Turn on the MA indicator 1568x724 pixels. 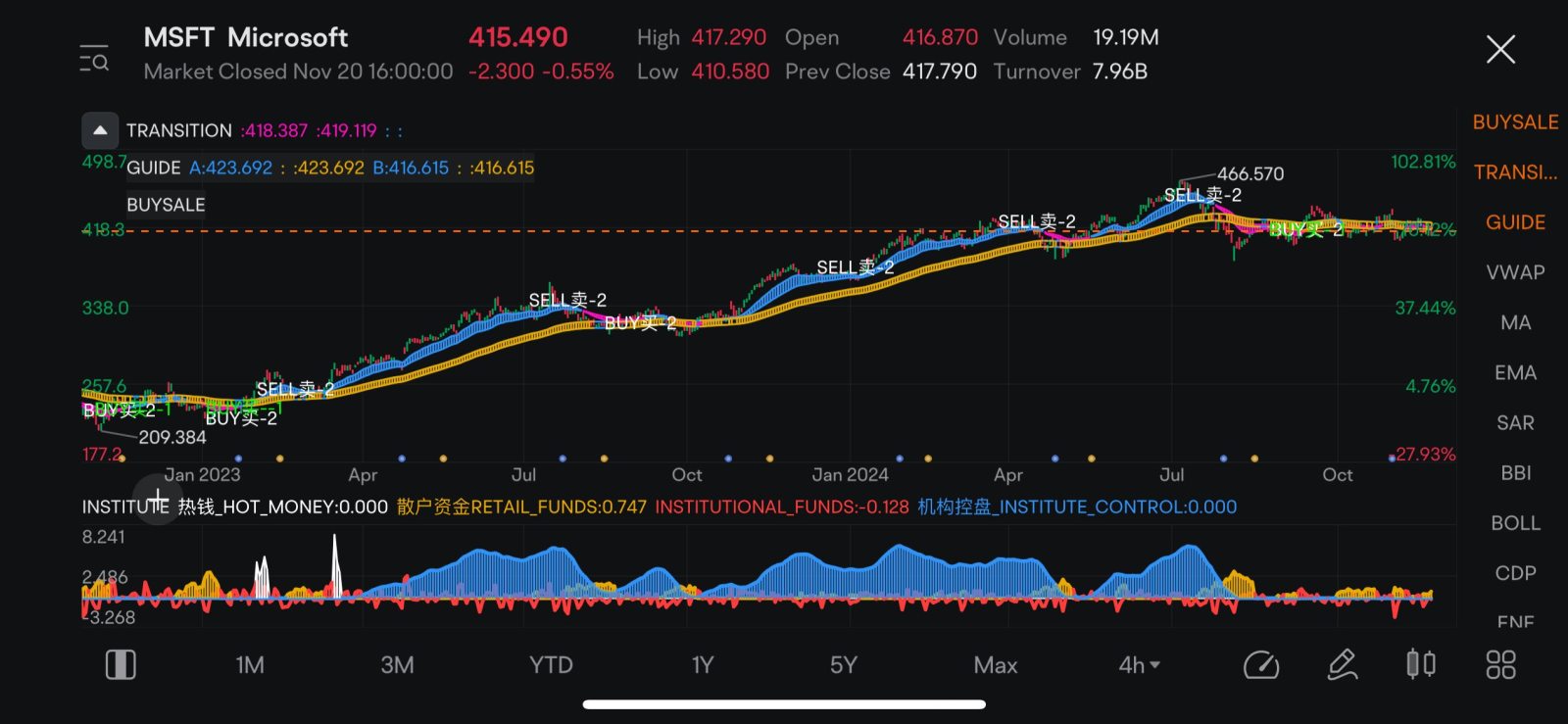click(1515, 322)
